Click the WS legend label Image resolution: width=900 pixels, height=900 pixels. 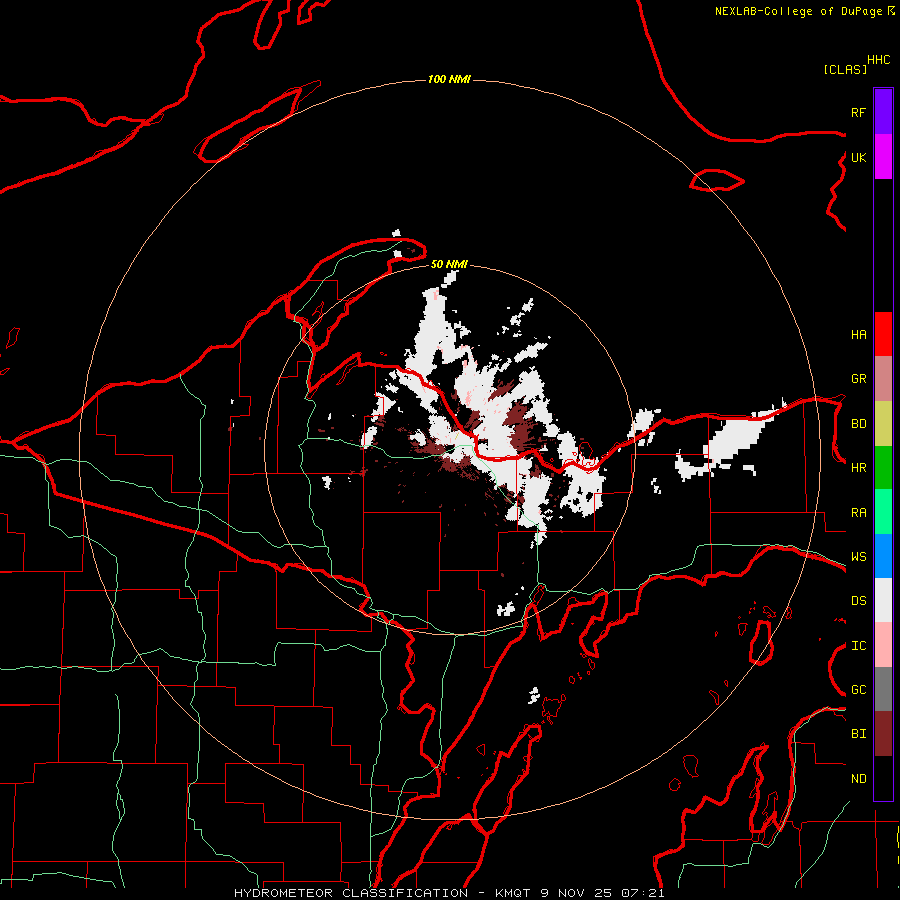tap(858, 557)
